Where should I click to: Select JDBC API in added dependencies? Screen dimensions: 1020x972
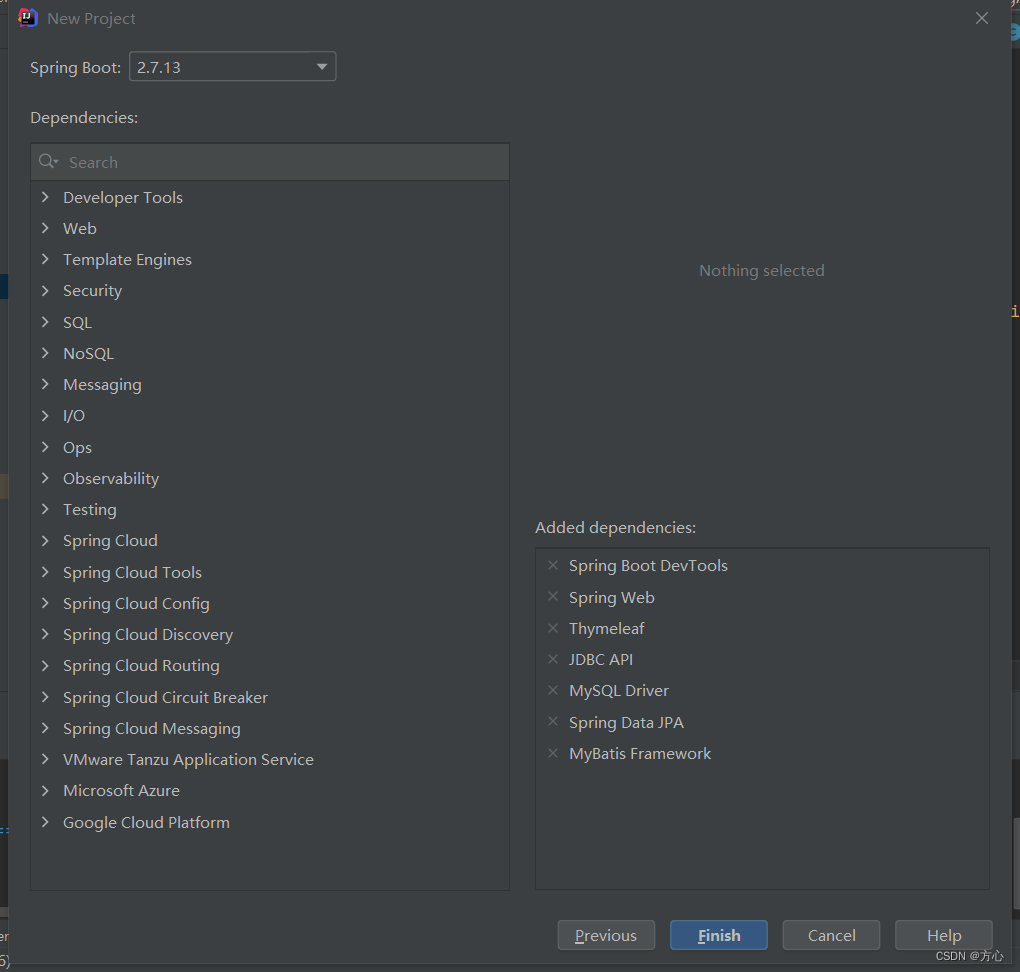(x=600, y=659)
